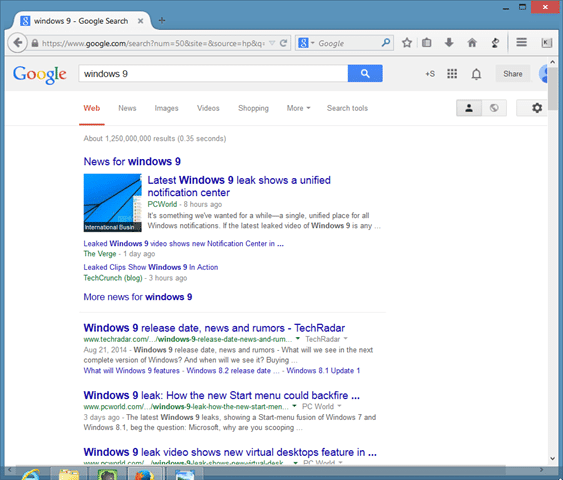Viewport: 563px width, 480px height.
Task: Click the horizontal scrollbar right arrow
Action: coord(541,469)
